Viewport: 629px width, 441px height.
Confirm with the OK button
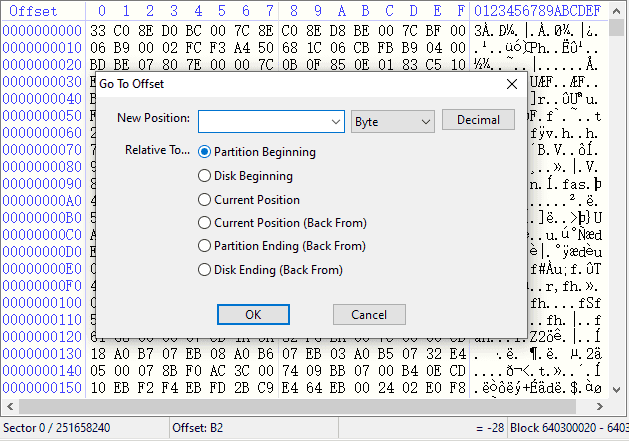(x=253, y=315)
